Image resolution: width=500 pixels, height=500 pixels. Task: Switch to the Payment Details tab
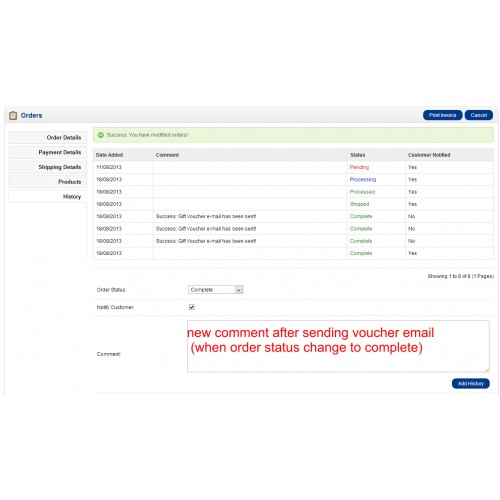tap(47, 152)
